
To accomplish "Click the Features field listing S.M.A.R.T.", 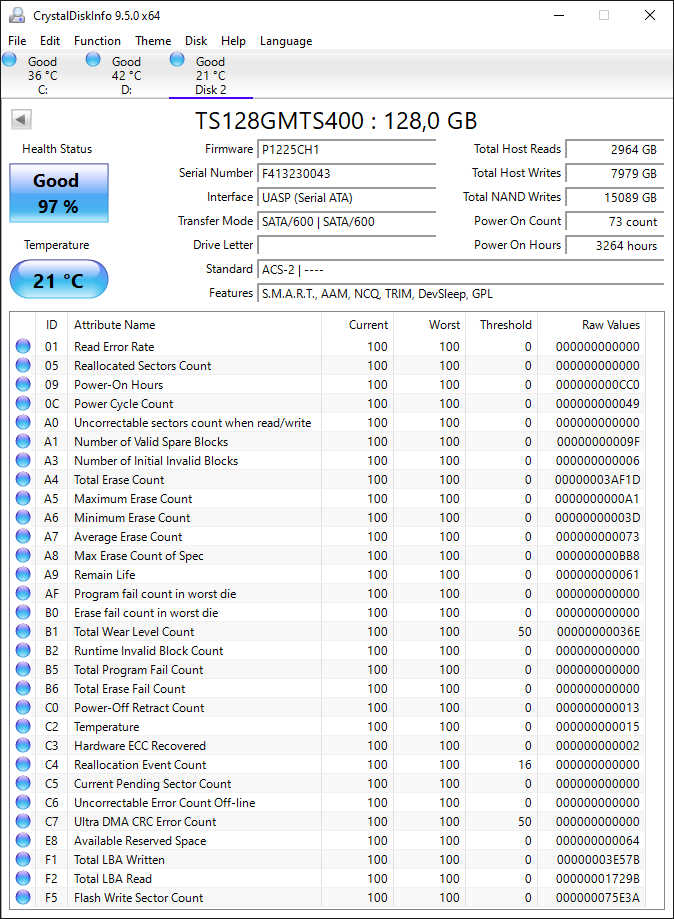I will pos(461,294).
